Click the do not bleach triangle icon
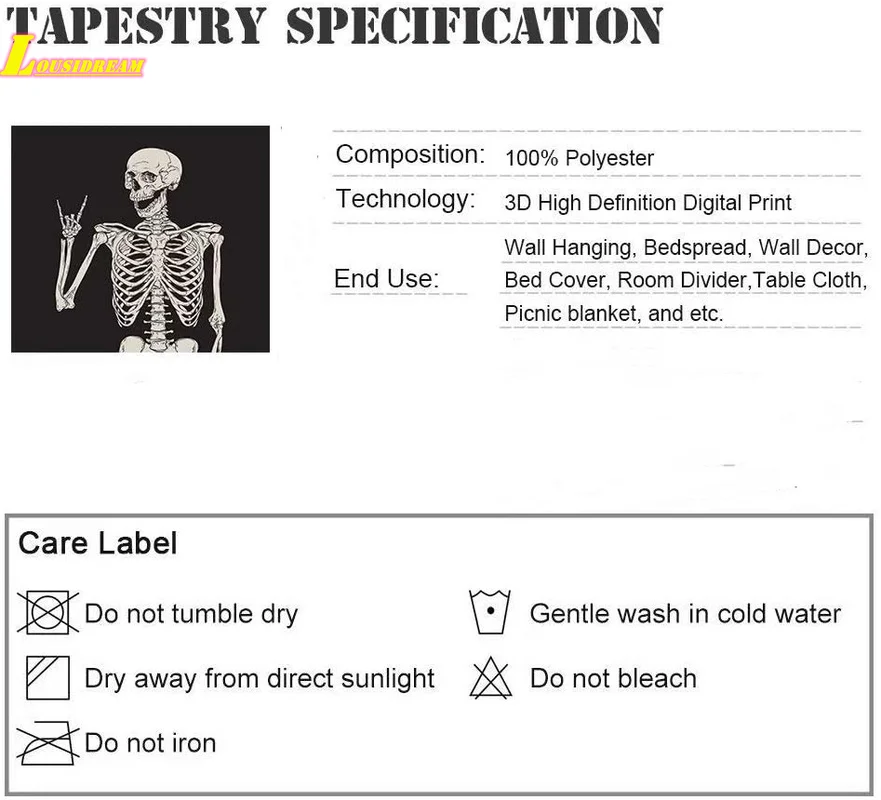Screen dimensions: 881x800 (x=490, y=678)
